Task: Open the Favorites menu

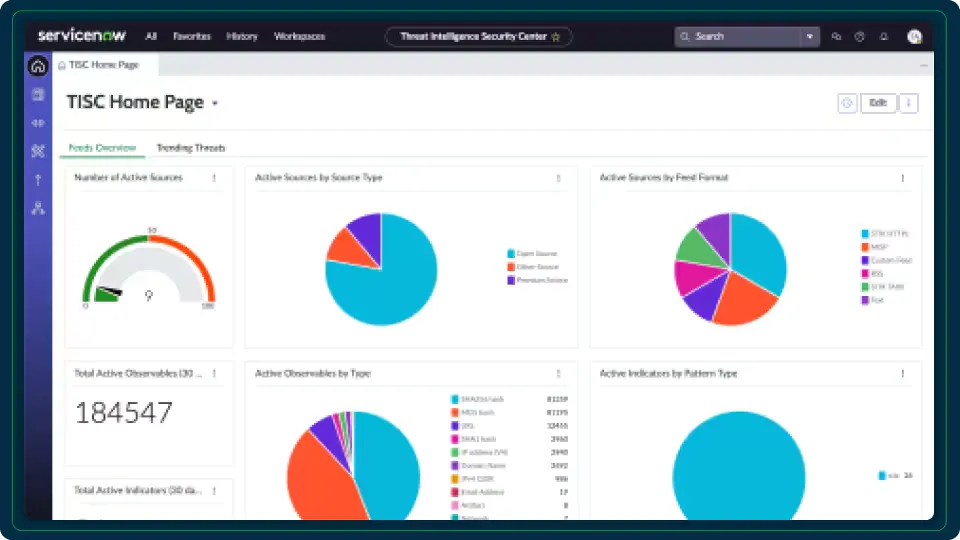Action: pos(192,36)
